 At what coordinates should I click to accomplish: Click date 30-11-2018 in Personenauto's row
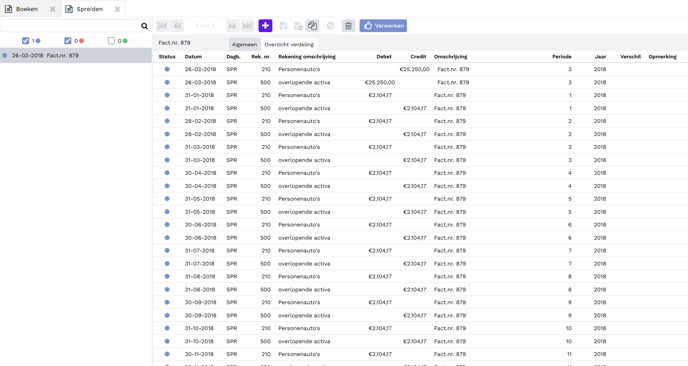click(x=200, y=354)
